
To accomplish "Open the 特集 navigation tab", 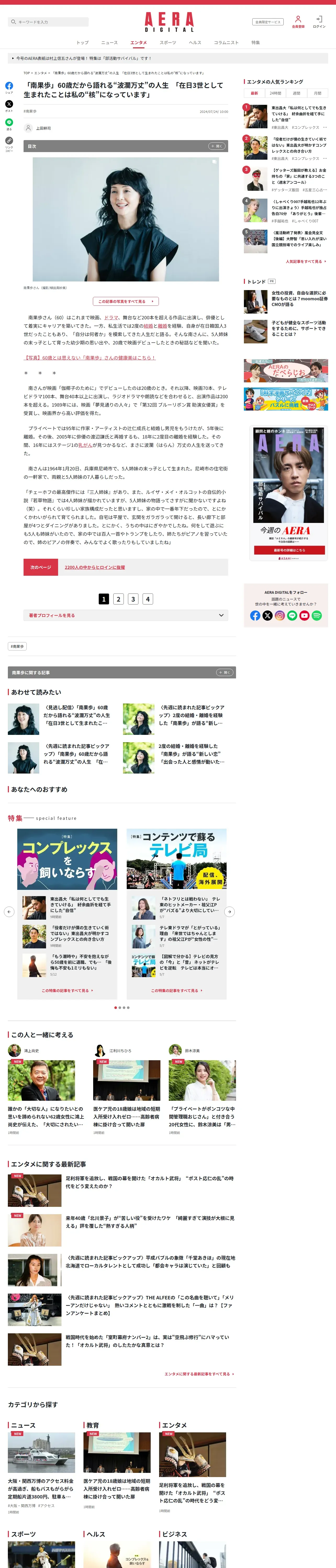I will 255,43.
